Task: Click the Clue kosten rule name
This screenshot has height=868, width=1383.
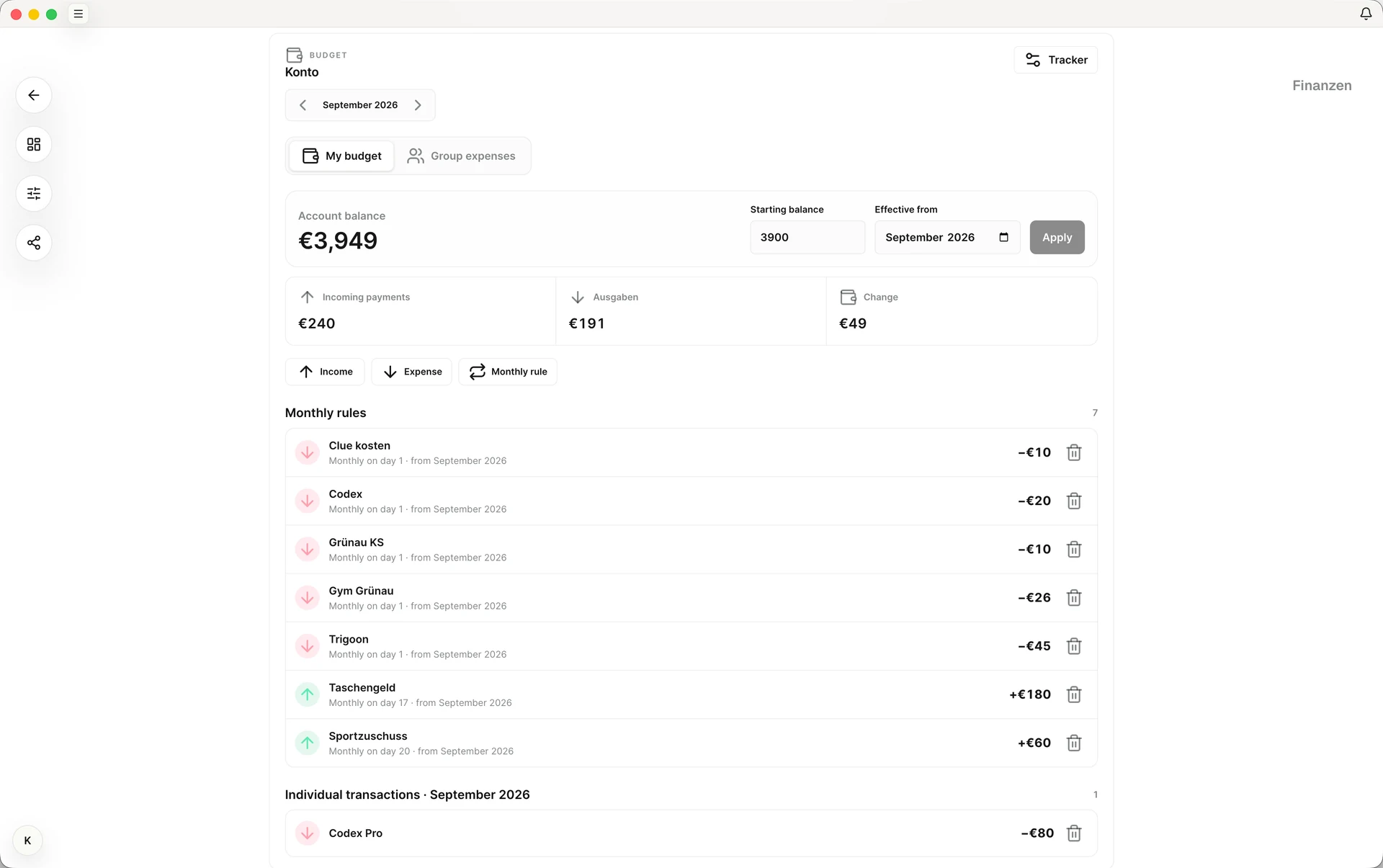Action: (x=359, y=446)
